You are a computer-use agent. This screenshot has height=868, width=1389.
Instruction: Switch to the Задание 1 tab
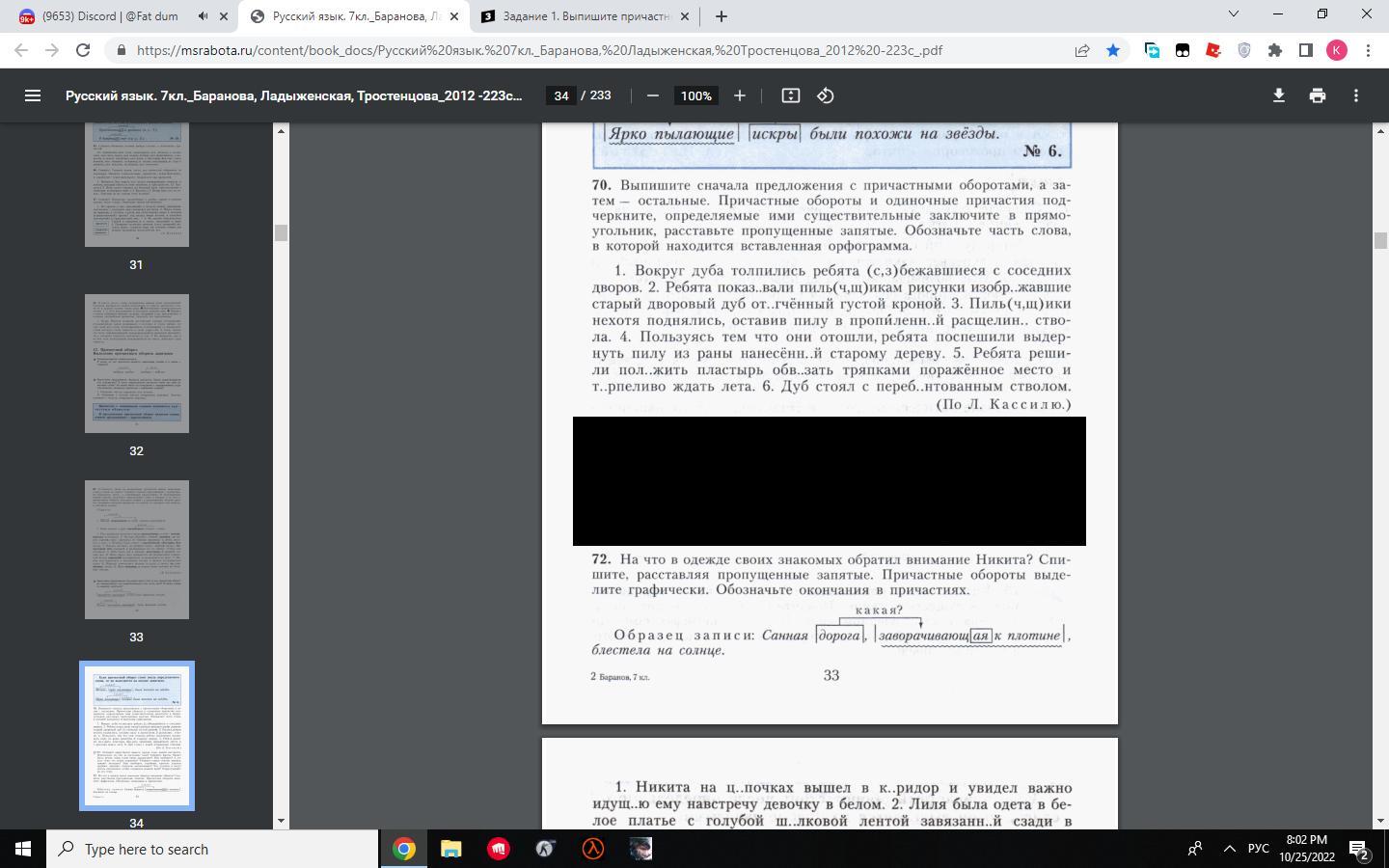click(x=585, y=16)
